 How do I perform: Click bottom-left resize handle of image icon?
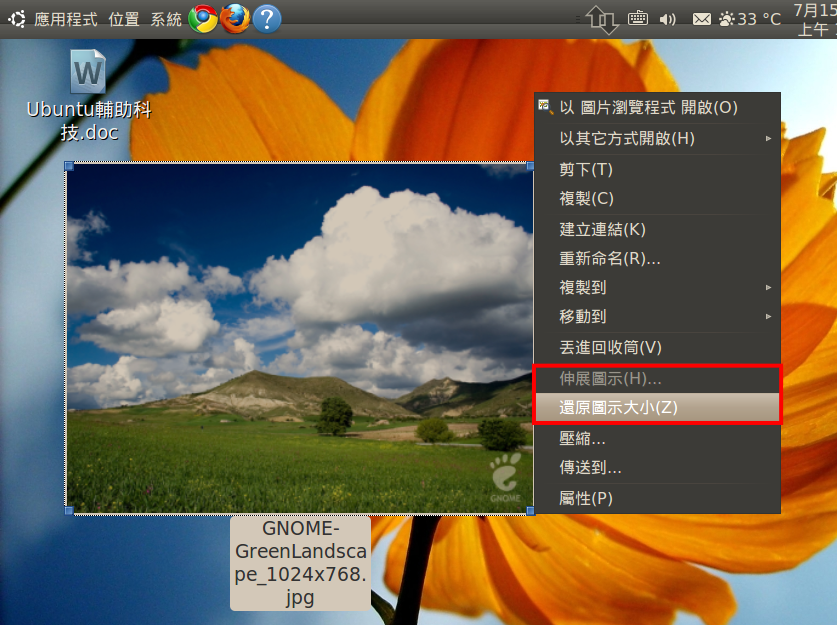point(69,511)
